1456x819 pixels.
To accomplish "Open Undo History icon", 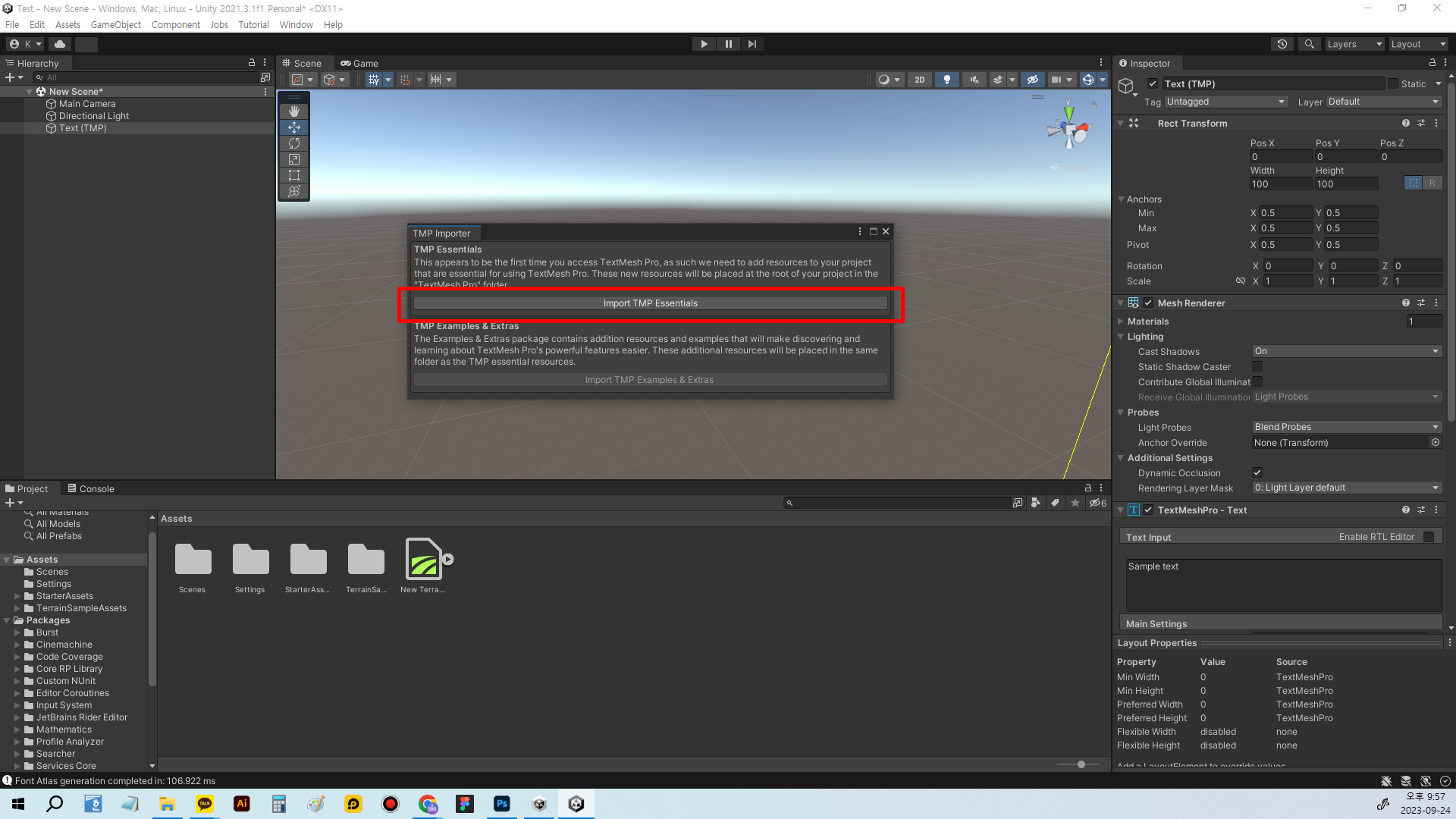I will (x=1282, y=44).
